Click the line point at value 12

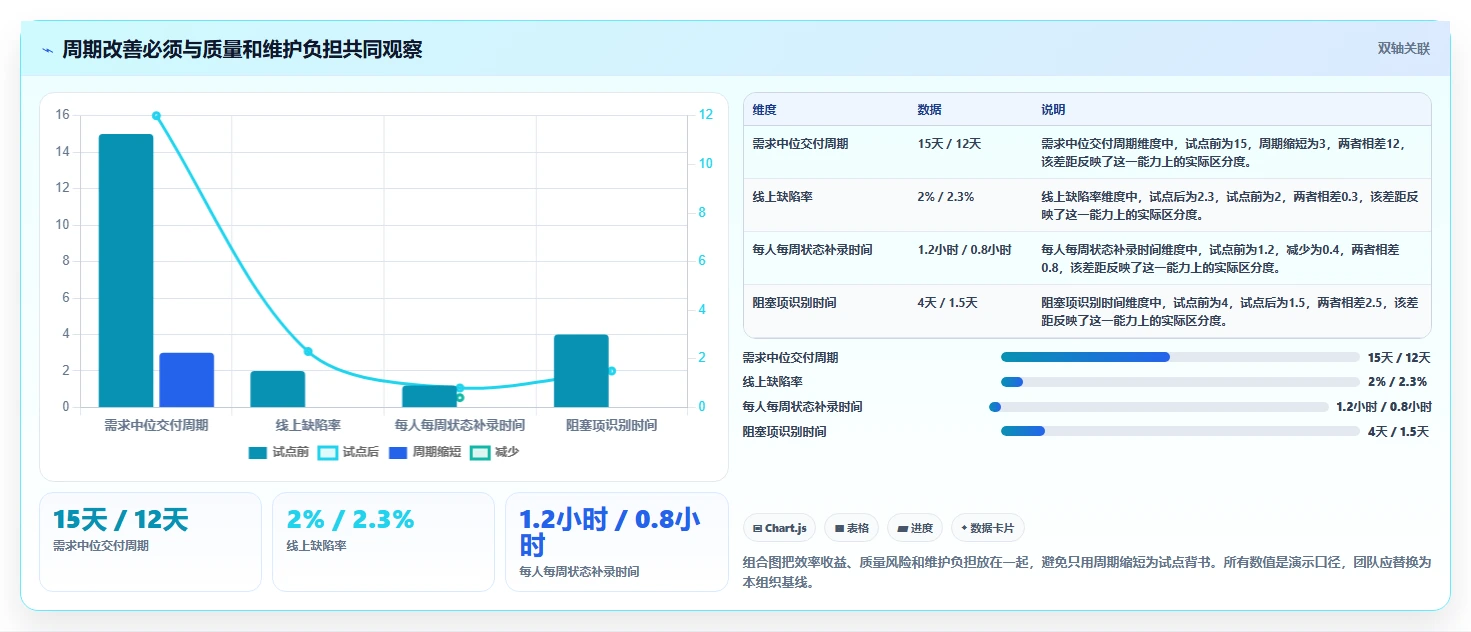[156, 116]
